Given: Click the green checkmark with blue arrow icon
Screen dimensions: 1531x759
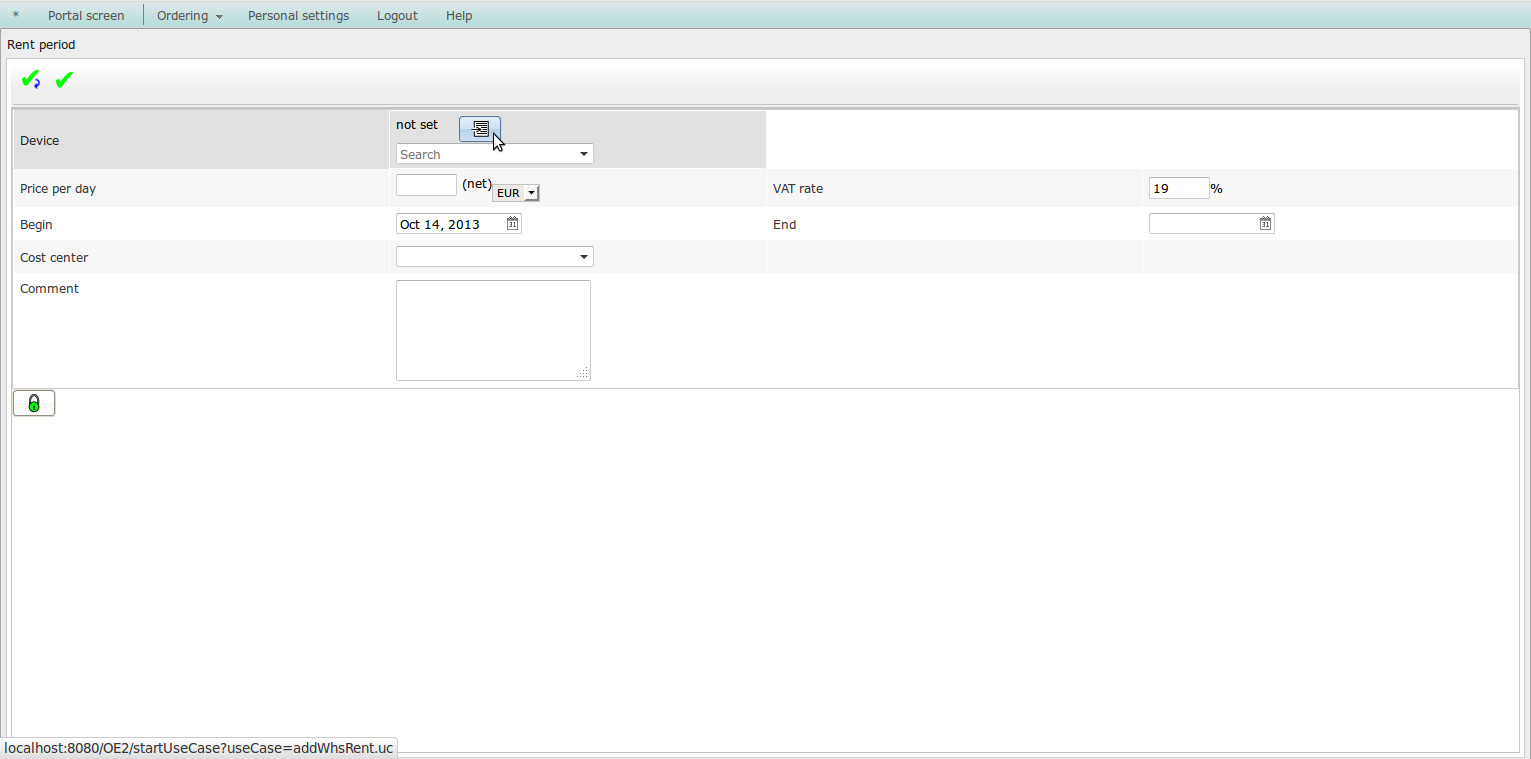Looking at the screenshot, I should (31, 80).
